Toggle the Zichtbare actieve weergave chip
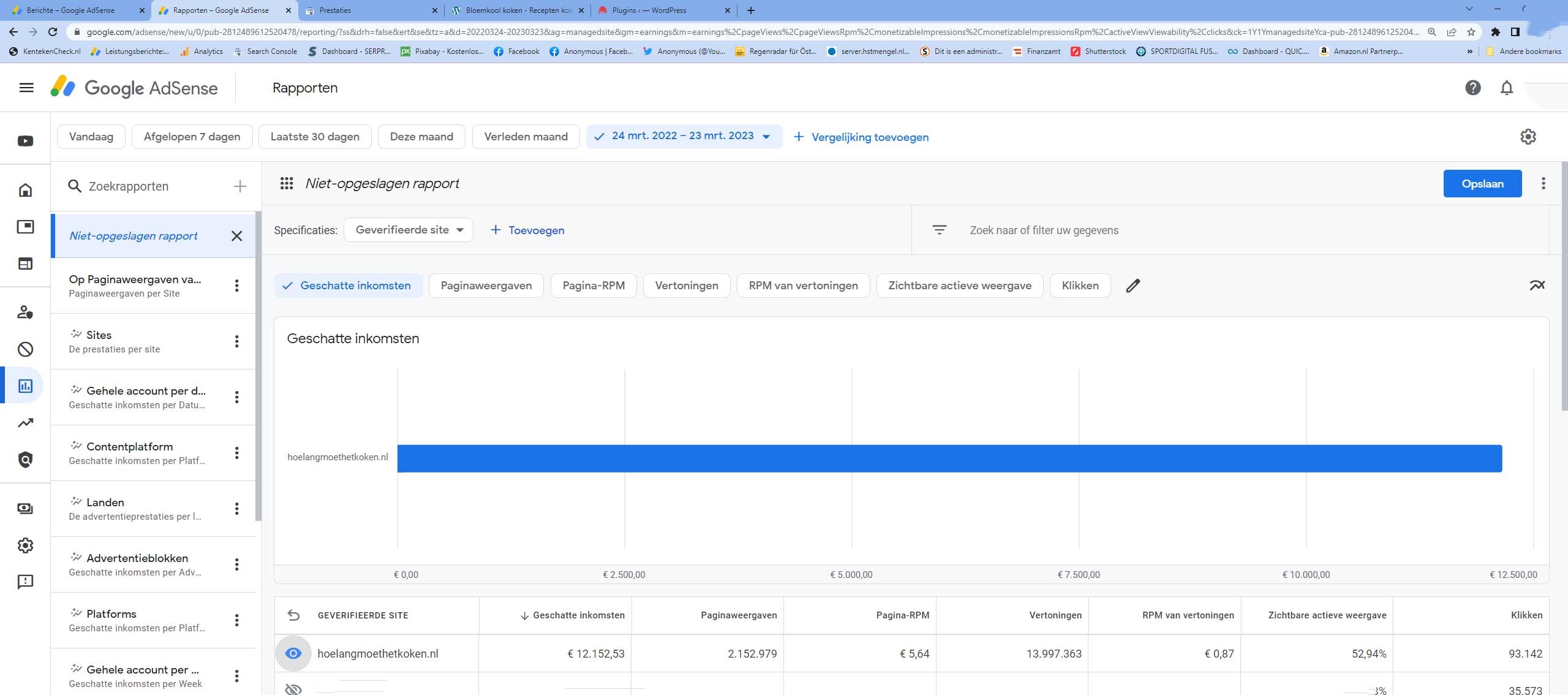Viewport: 1568px width, 695px height. (x=960, y=286)
